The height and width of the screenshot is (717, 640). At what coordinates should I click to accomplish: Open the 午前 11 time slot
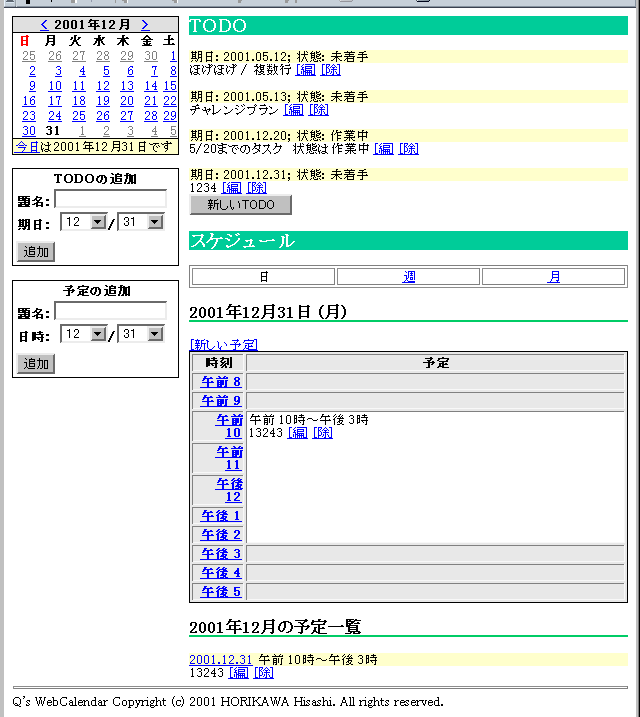[229, 458]
